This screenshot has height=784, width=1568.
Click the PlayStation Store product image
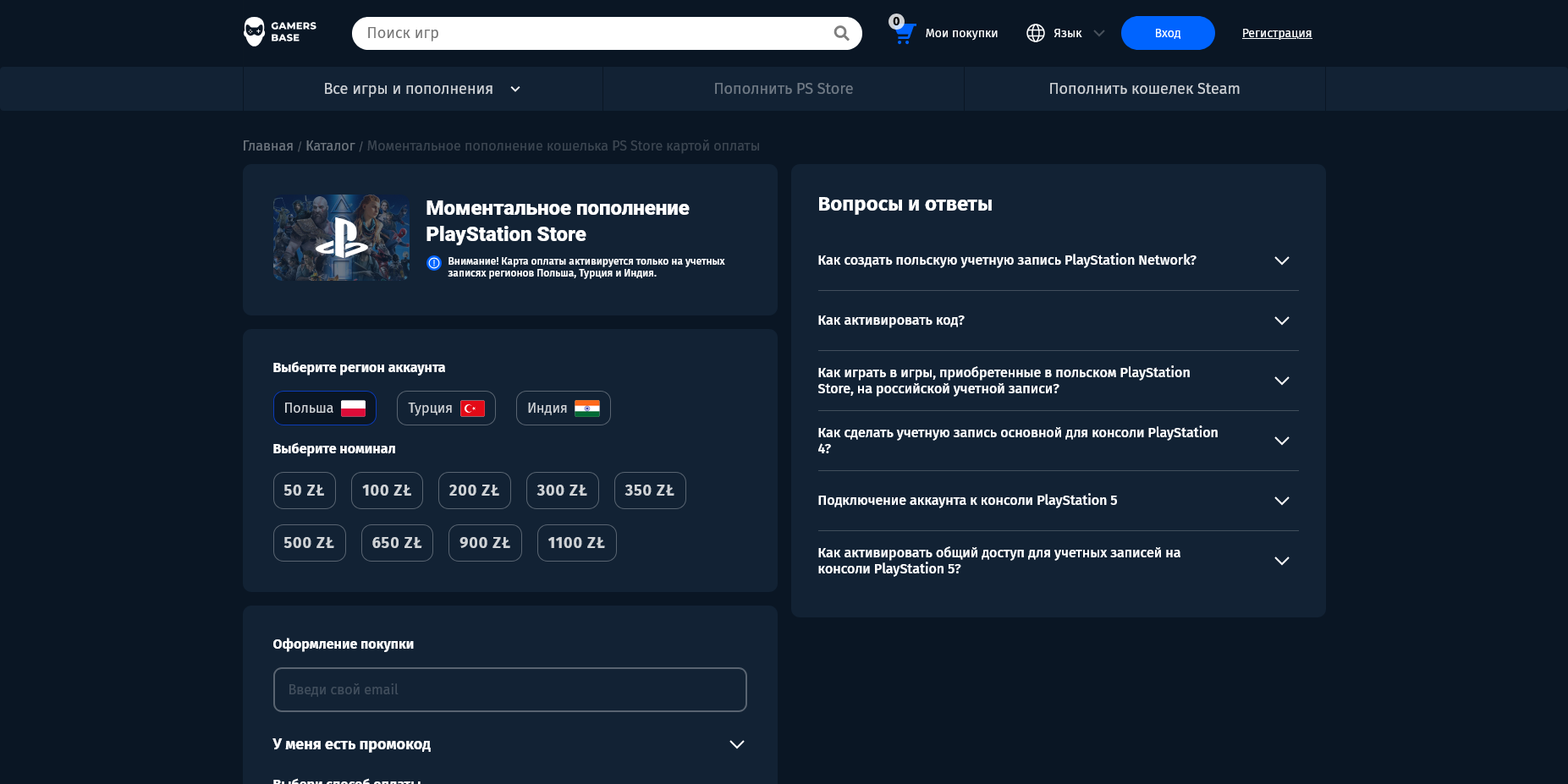click(x=341, y=238)
